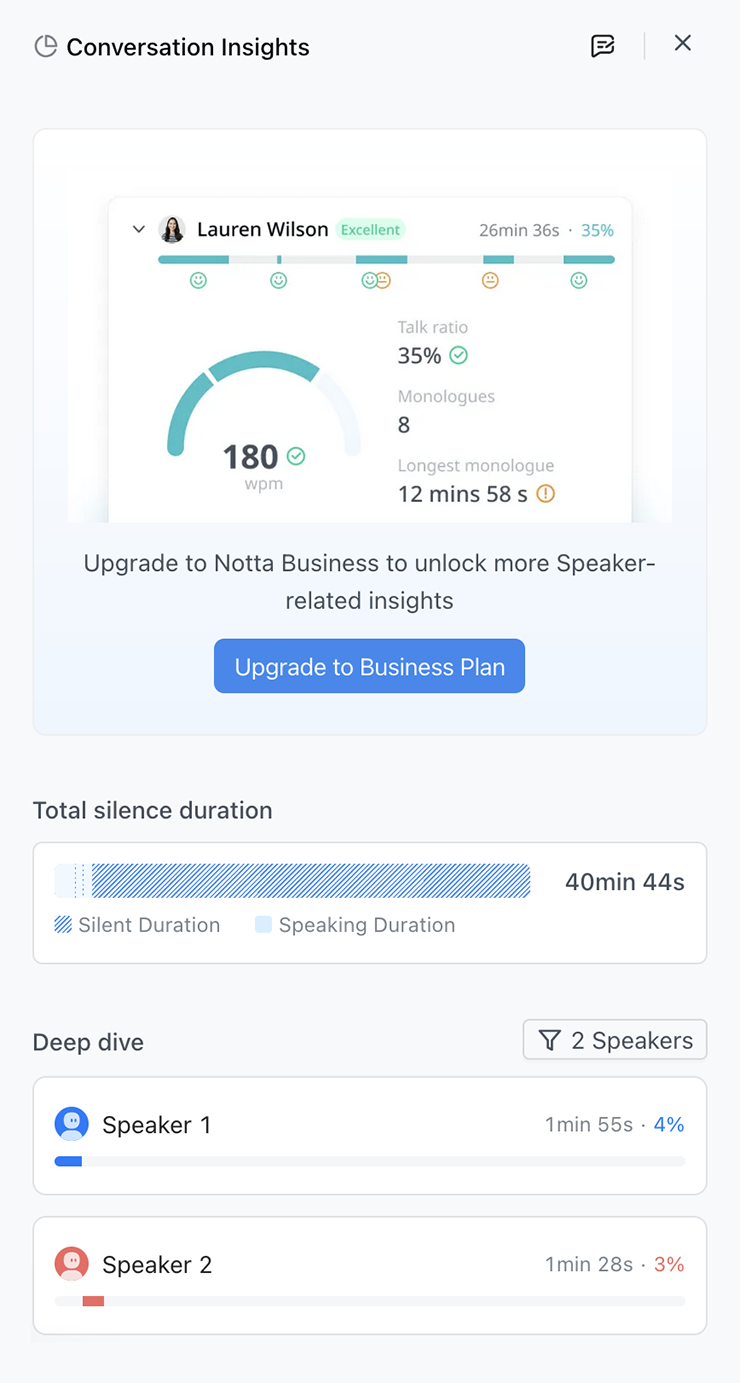This screenshot has width=740, height=1383.
Task: Click the green check beside 180 wpm
Action: coord(296,456)
